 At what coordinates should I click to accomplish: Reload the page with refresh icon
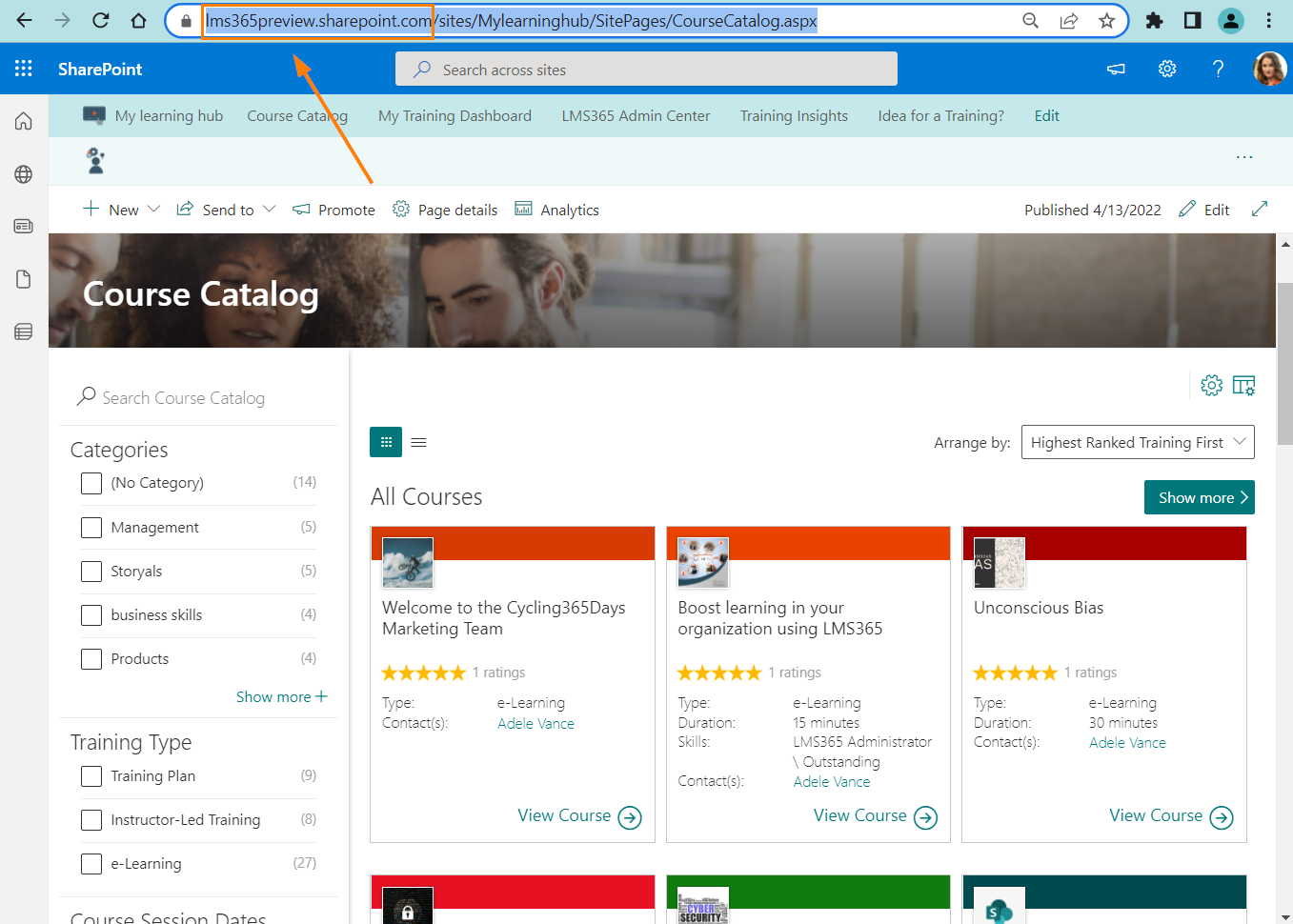tap(101, 20)
